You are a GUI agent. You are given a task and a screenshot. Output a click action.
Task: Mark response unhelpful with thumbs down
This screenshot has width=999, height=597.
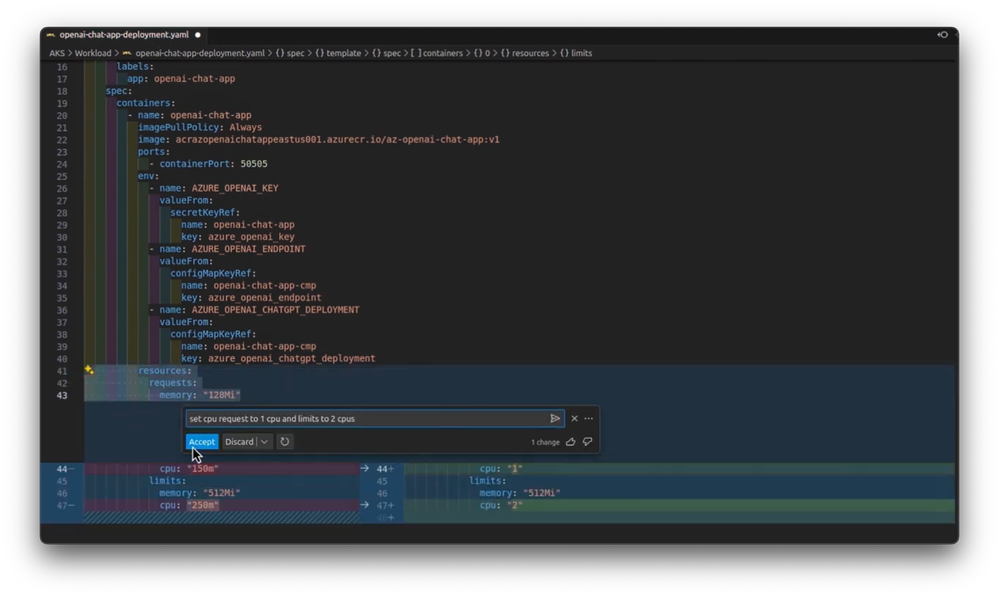tap(587, 442)
